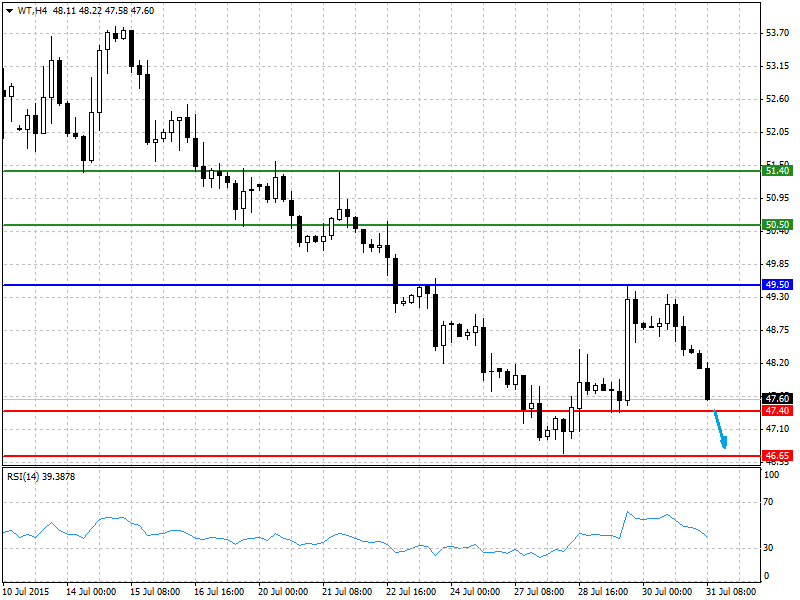This screenshot has height=600, width=800.
Task: Select the 22 Jul 16:00 time axis label
Action: (x=411, y=591)
